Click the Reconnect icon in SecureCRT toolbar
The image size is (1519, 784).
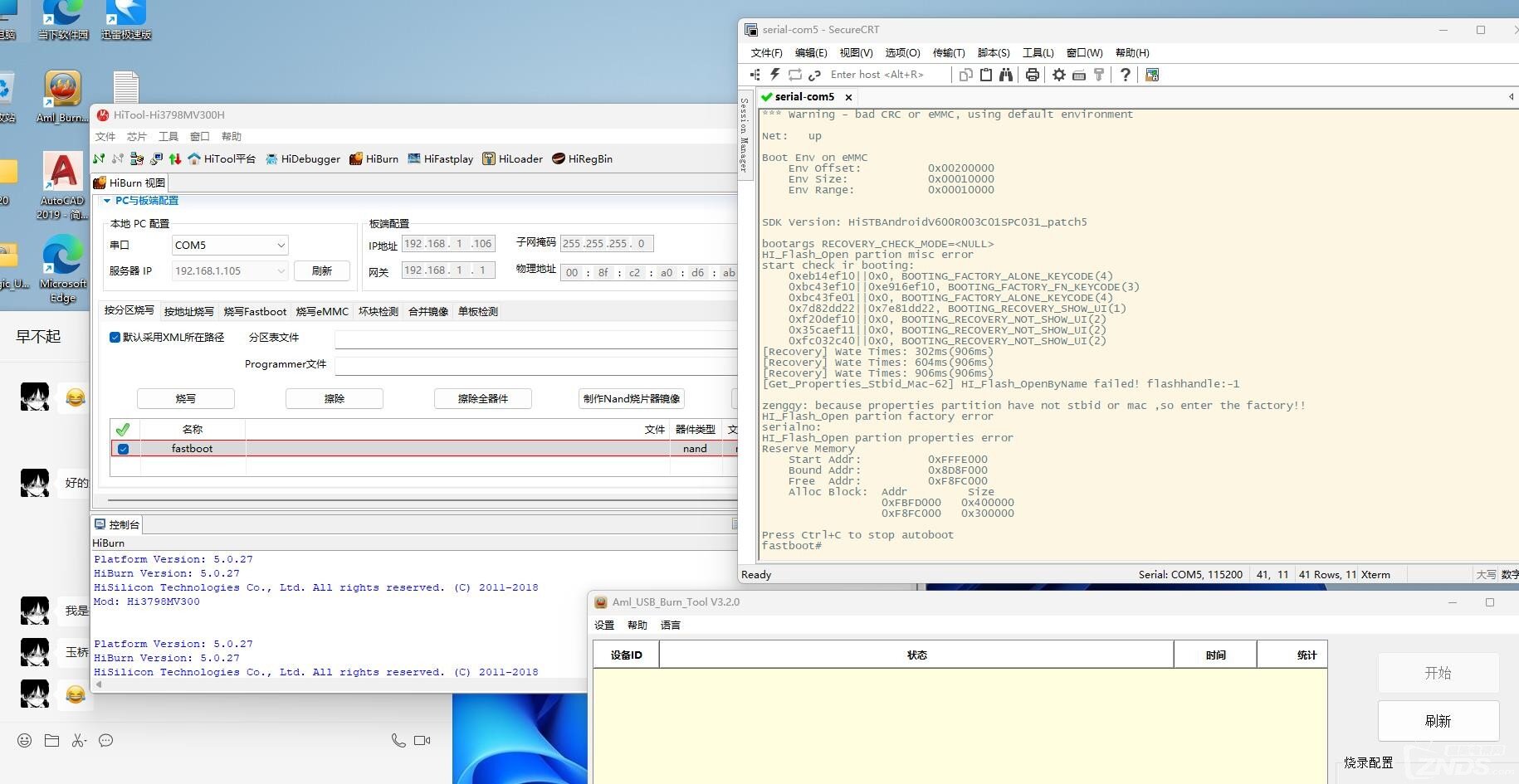(795, 75)
